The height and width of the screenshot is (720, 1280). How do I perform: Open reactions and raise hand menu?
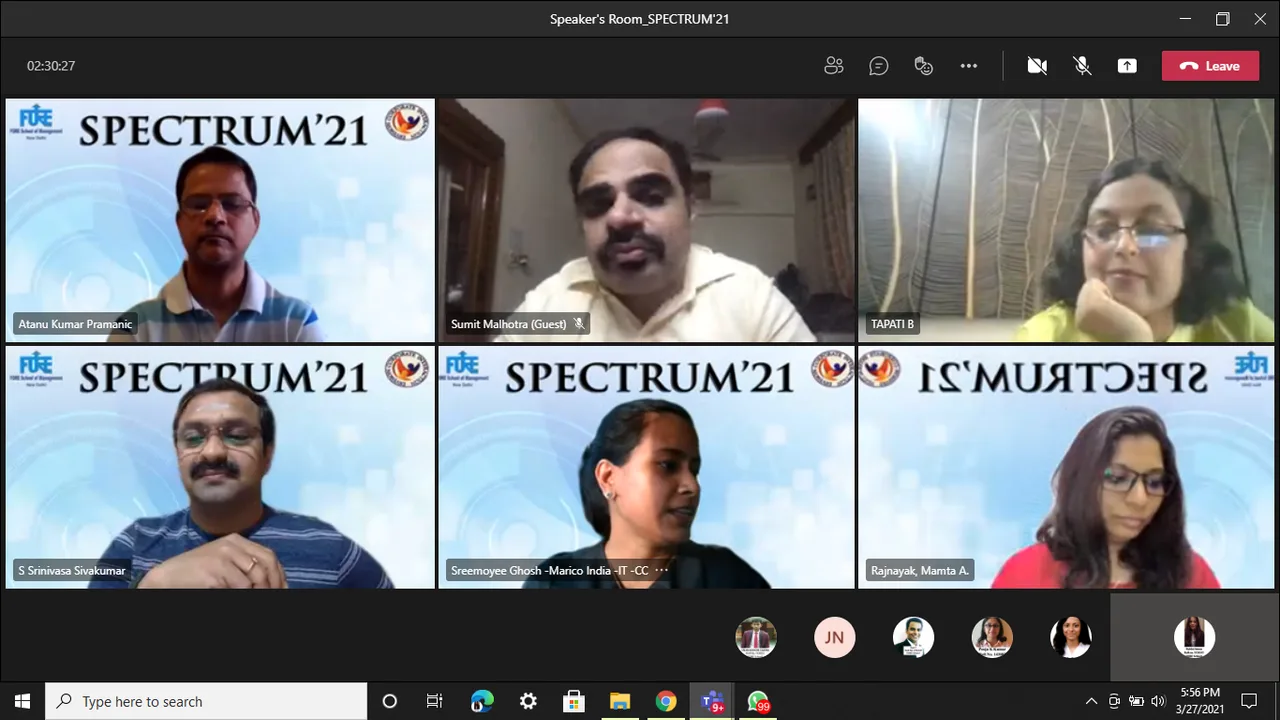click(924, 66)
